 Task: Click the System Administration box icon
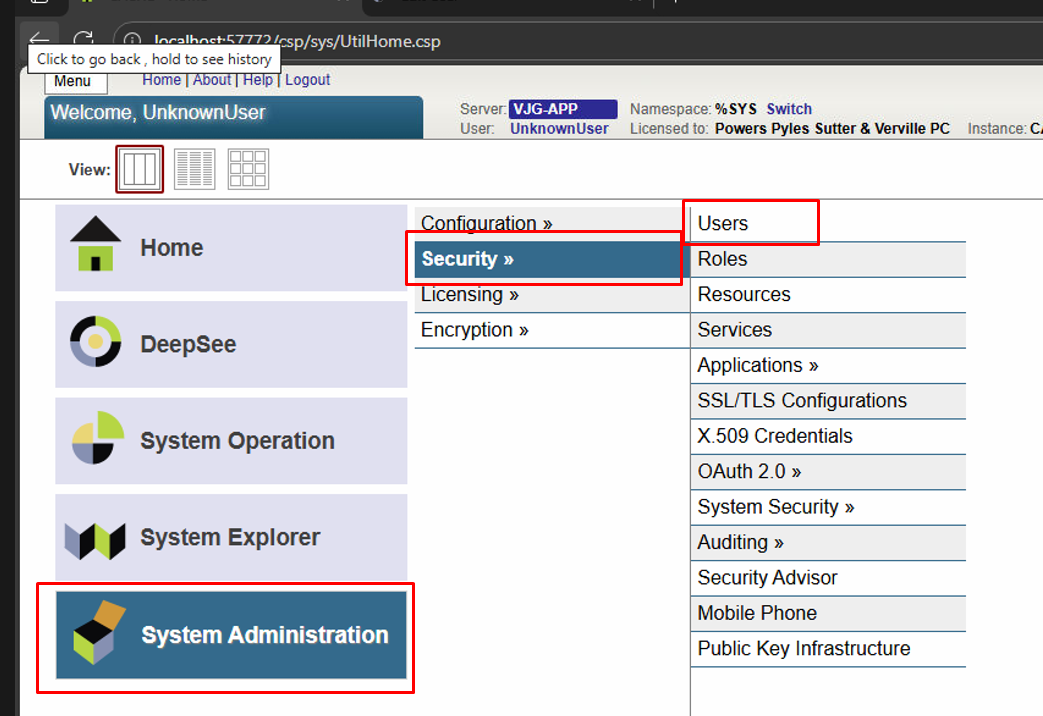tap(99, 634)
